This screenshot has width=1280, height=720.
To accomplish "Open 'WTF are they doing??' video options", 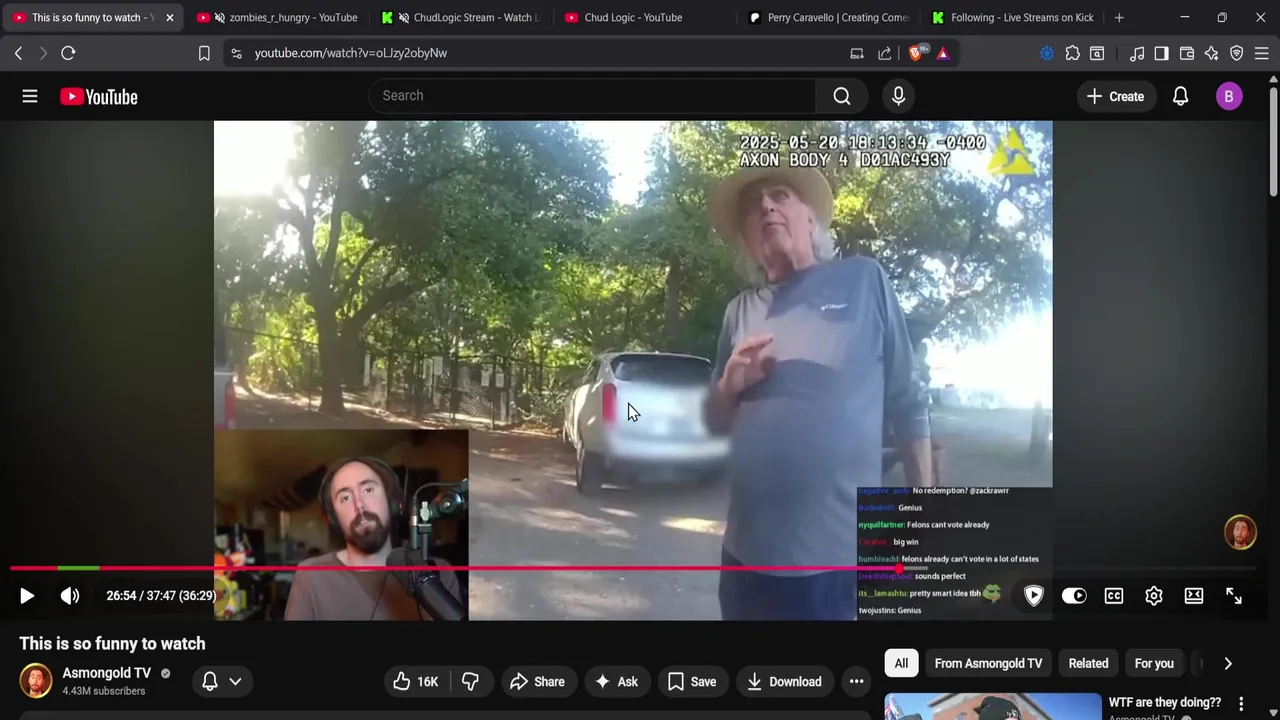I will pyautogui.click(x=1241, y=704).
